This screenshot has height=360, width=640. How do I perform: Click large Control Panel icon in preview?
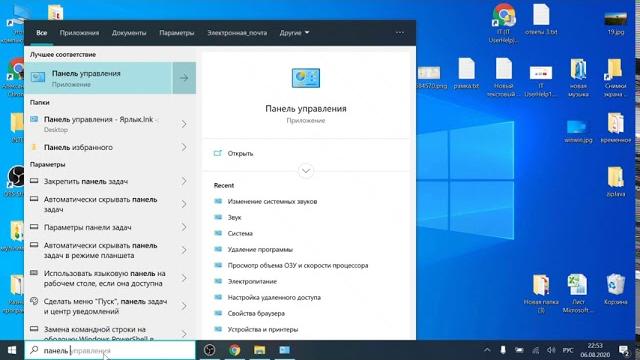click(x=306, y=78)
